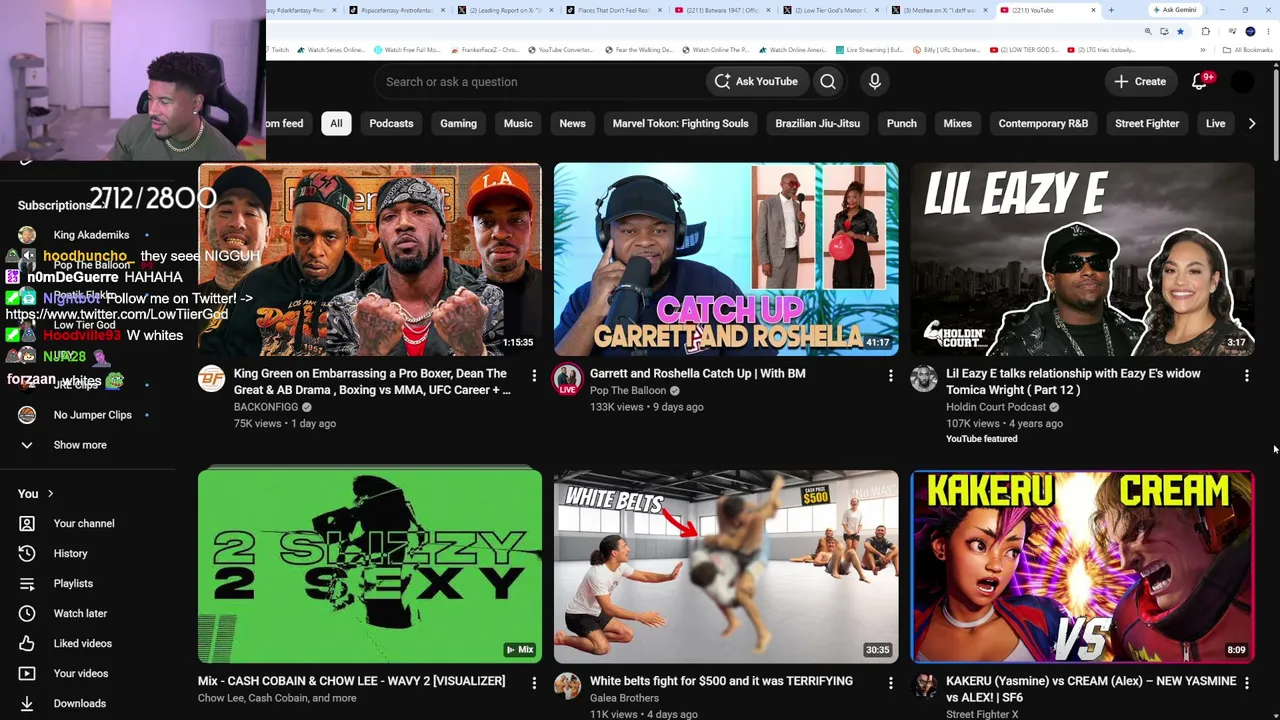1280x720 pixels.
Task: Open a new browser tab
Action: point(1111,10)
